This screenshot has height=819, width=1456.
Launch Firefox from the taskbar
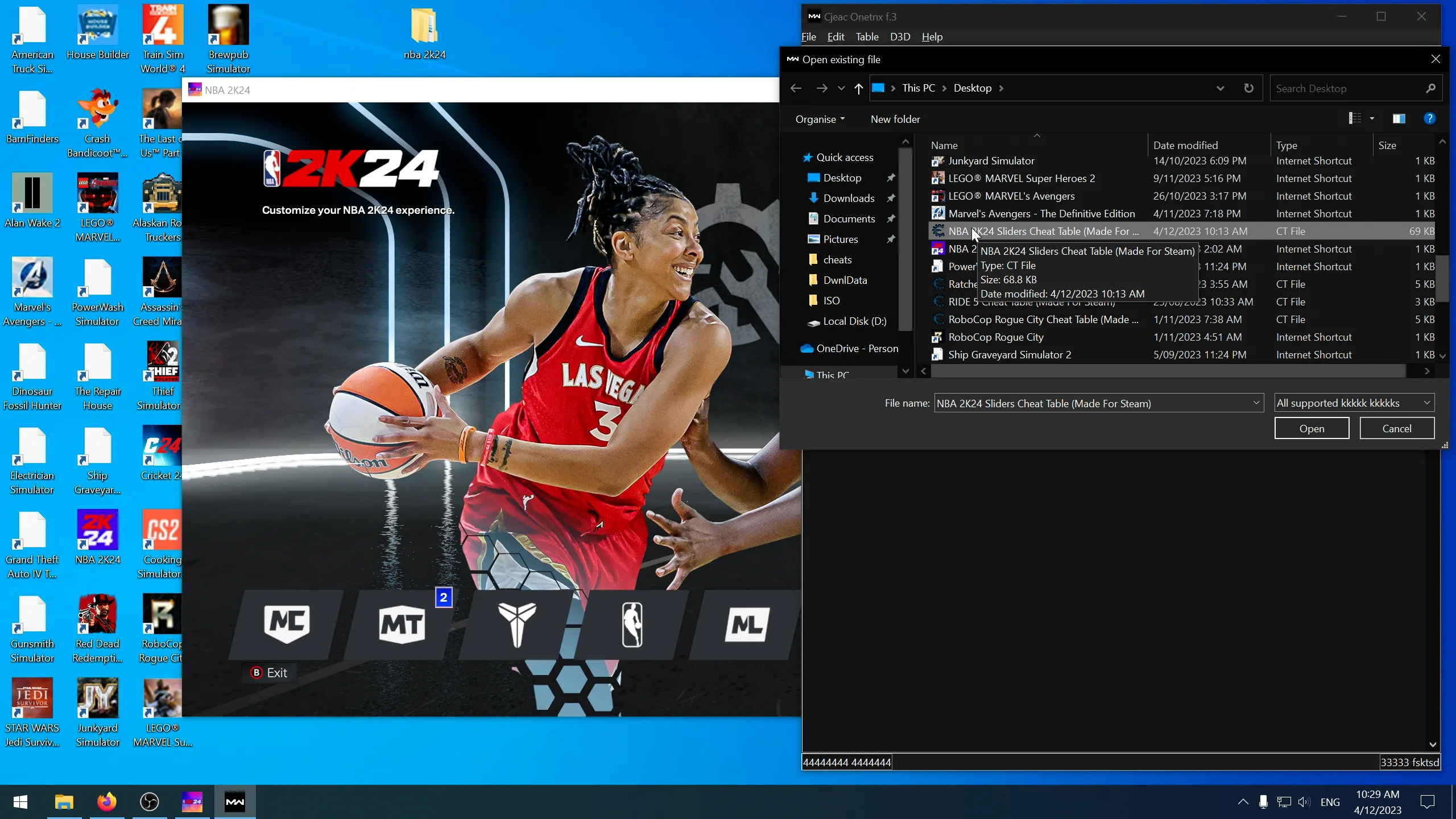106,801
